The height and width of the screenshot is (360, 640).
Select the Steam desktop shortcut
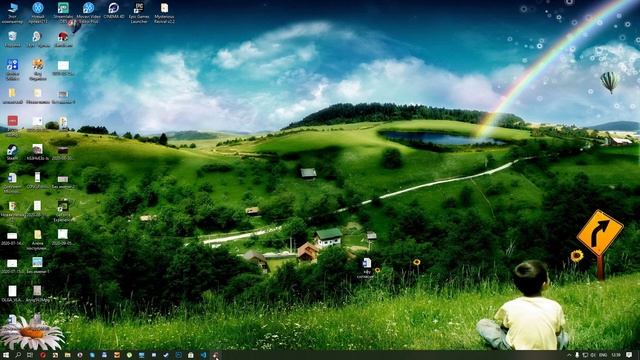coord(12,152)
